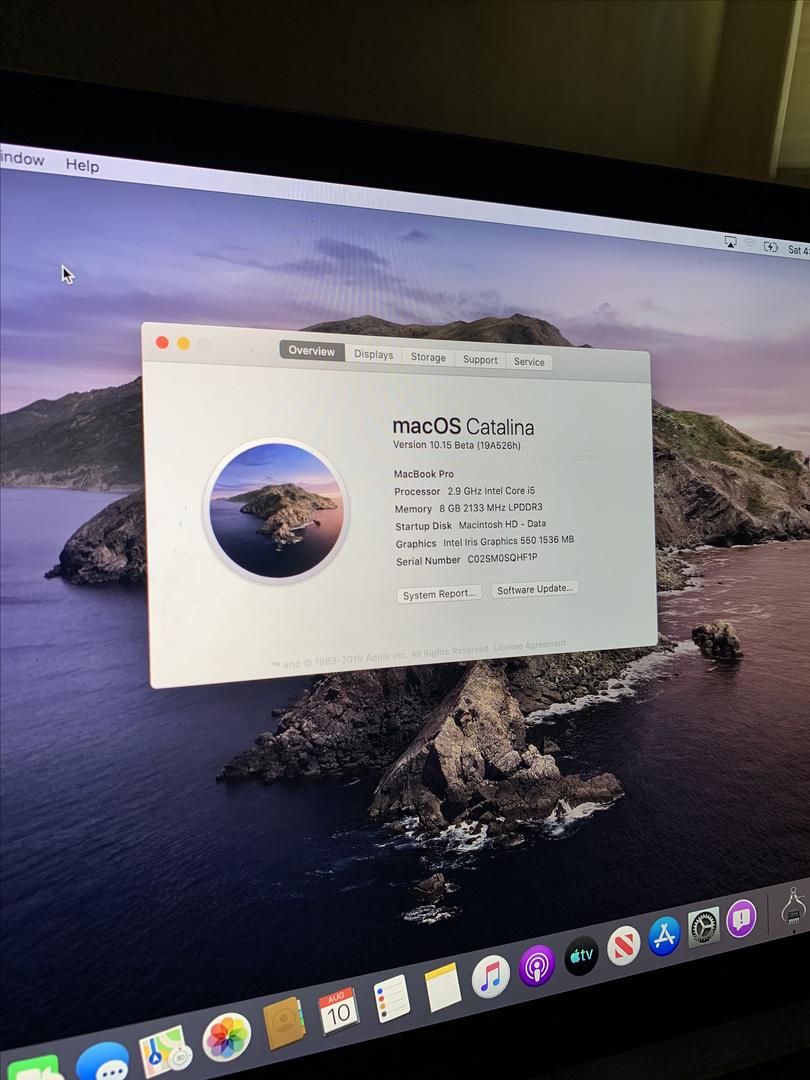This screenshot has height=1080, width=810.
Task: Open the News app in the Dock
Action: coord(623,945)
